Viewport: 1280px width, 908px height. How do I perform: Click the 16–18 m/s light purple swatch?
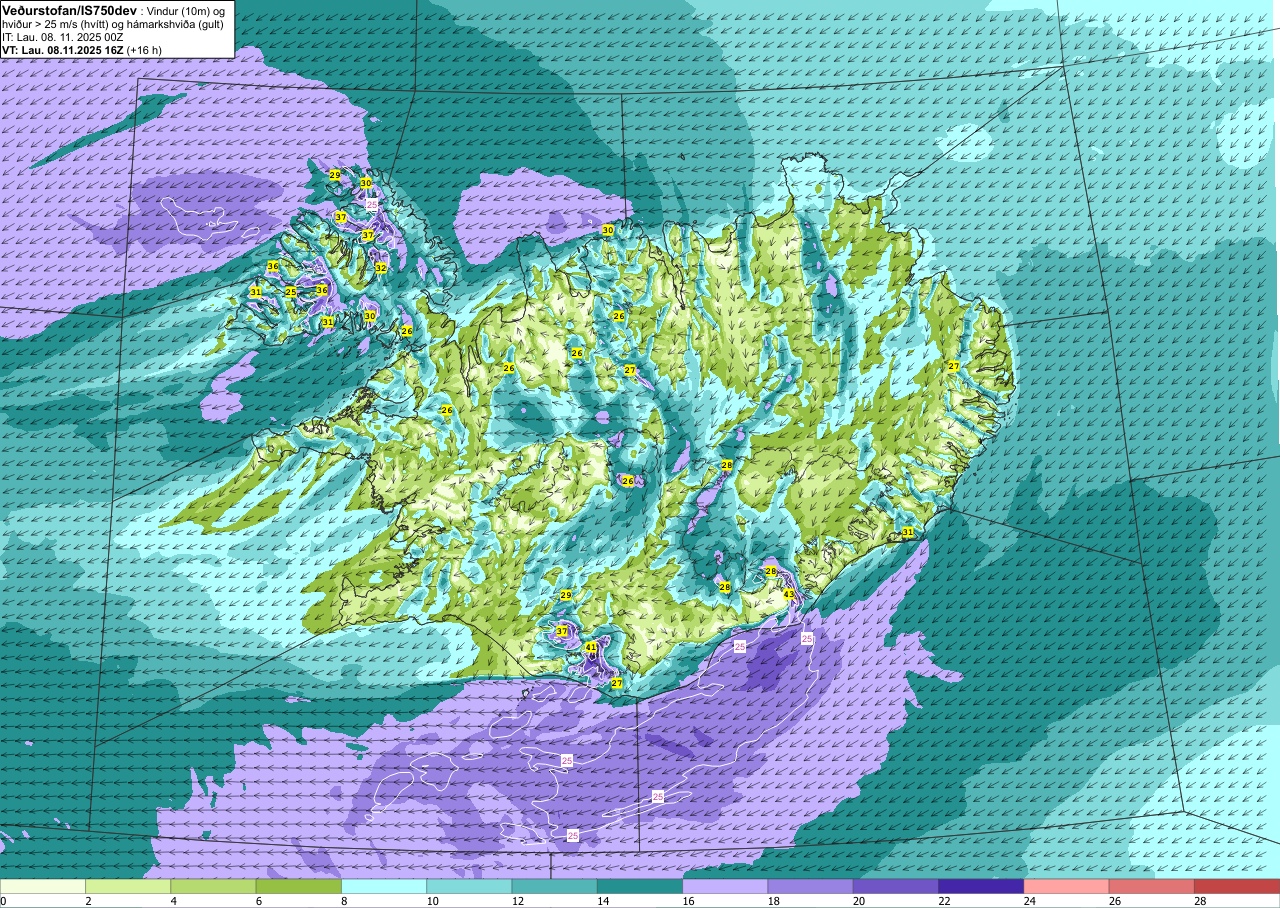tap(725, 886)
